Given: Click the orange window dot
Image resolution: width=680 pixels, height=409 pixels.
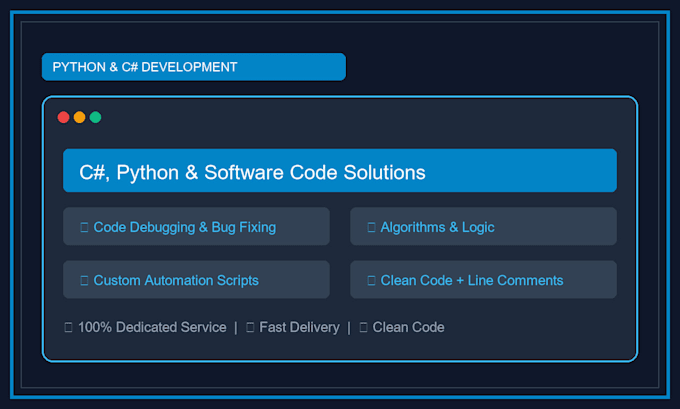Looking at the screenshot, I should coord(79,117).
